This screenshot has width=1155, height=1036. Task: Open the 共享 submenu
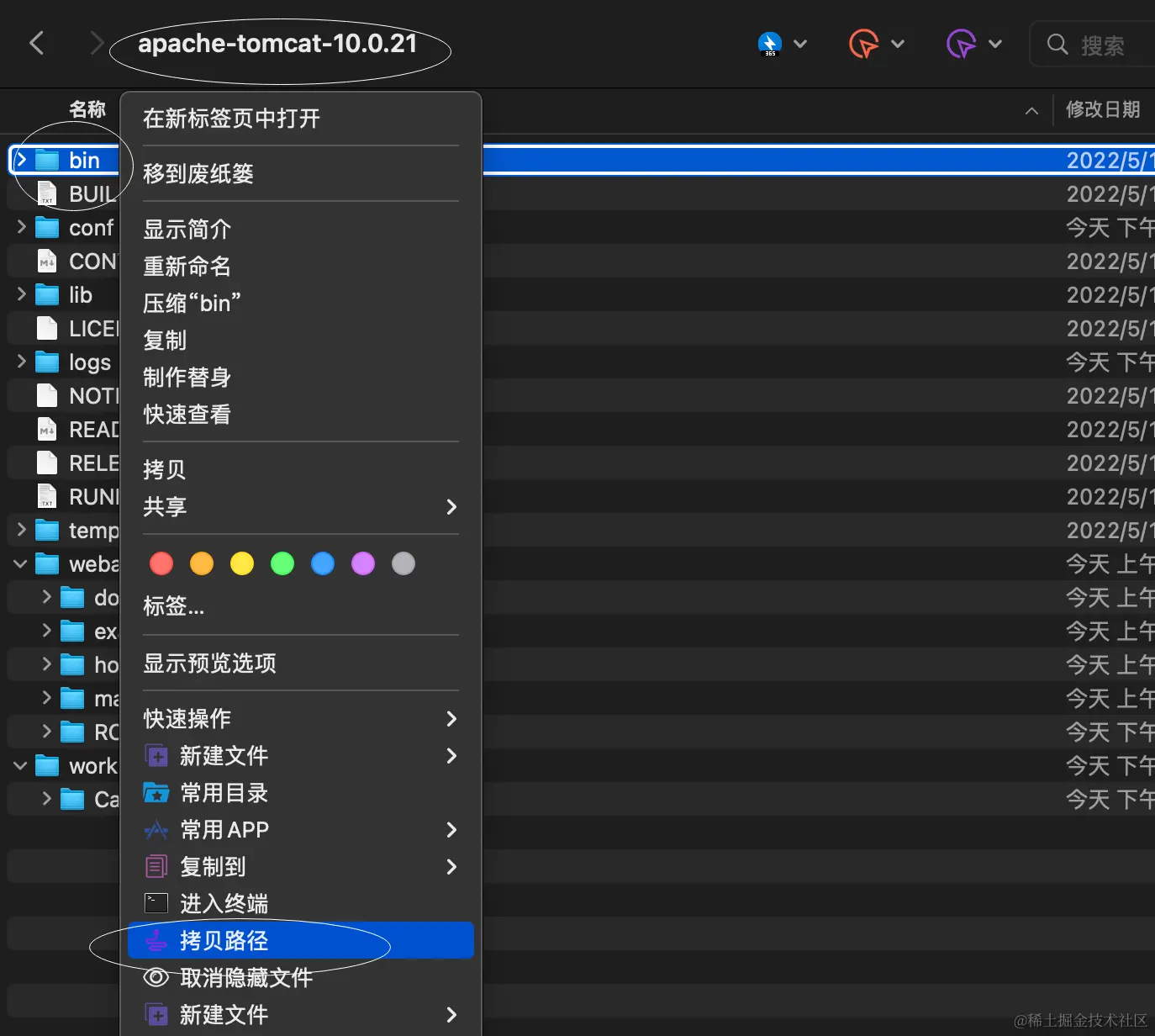coord(301,507)
